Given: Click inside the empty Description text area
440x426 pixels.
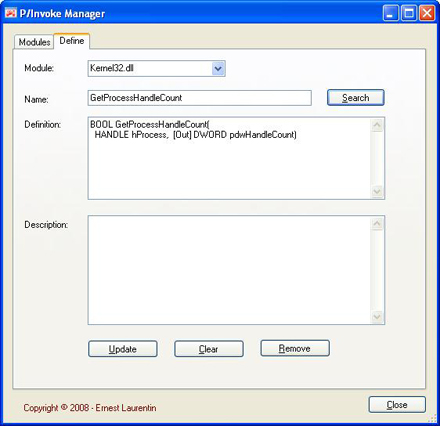Looking at the screenshot, I should [x=229, y=270].
